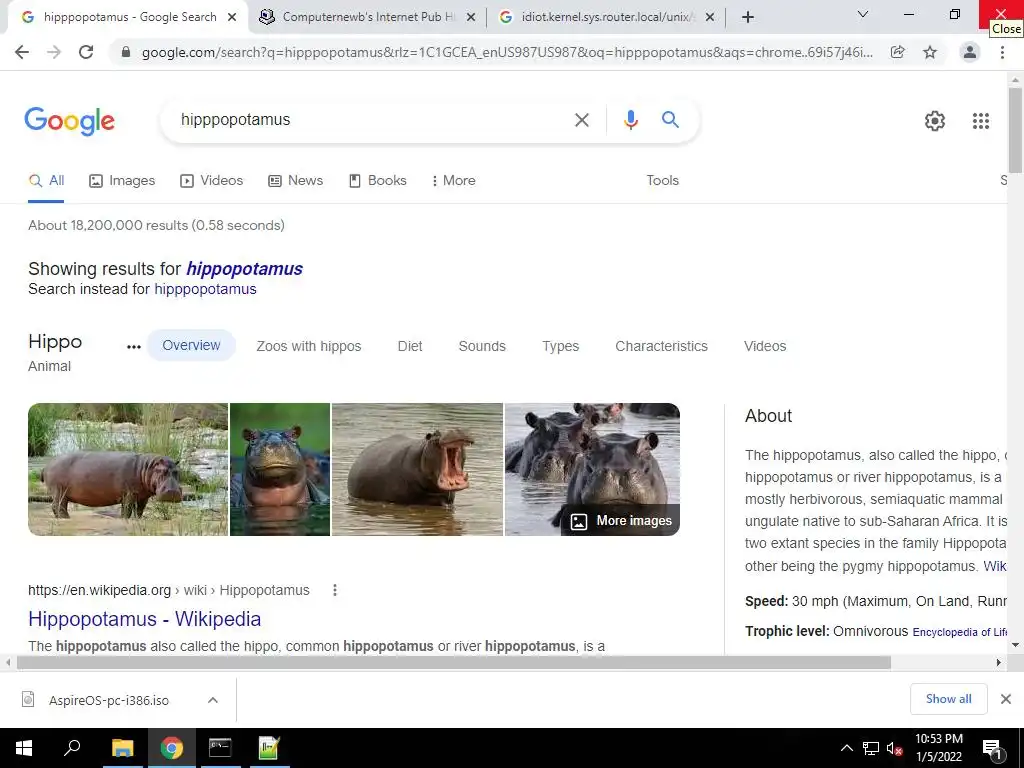
Task: Submit search with magnifier icon
Action: tap(670, 120)
